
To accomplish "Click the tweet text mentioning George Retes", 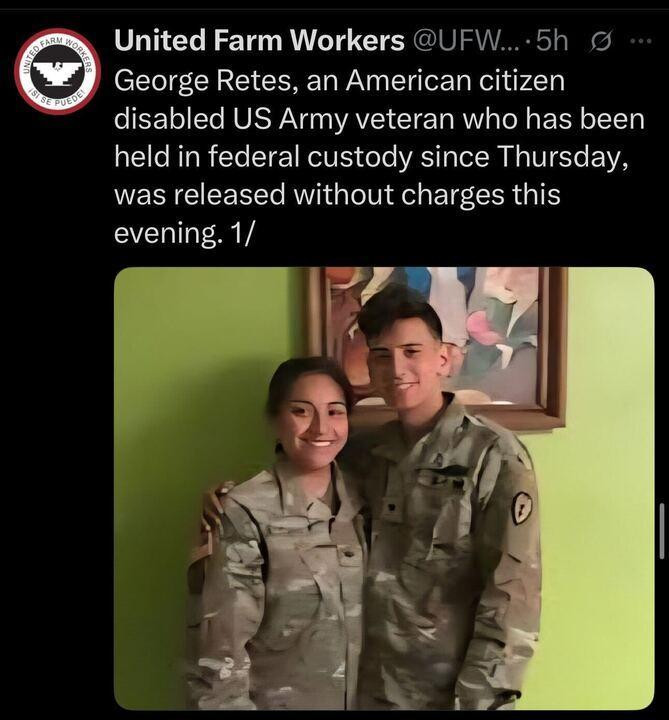I will 379,157.
